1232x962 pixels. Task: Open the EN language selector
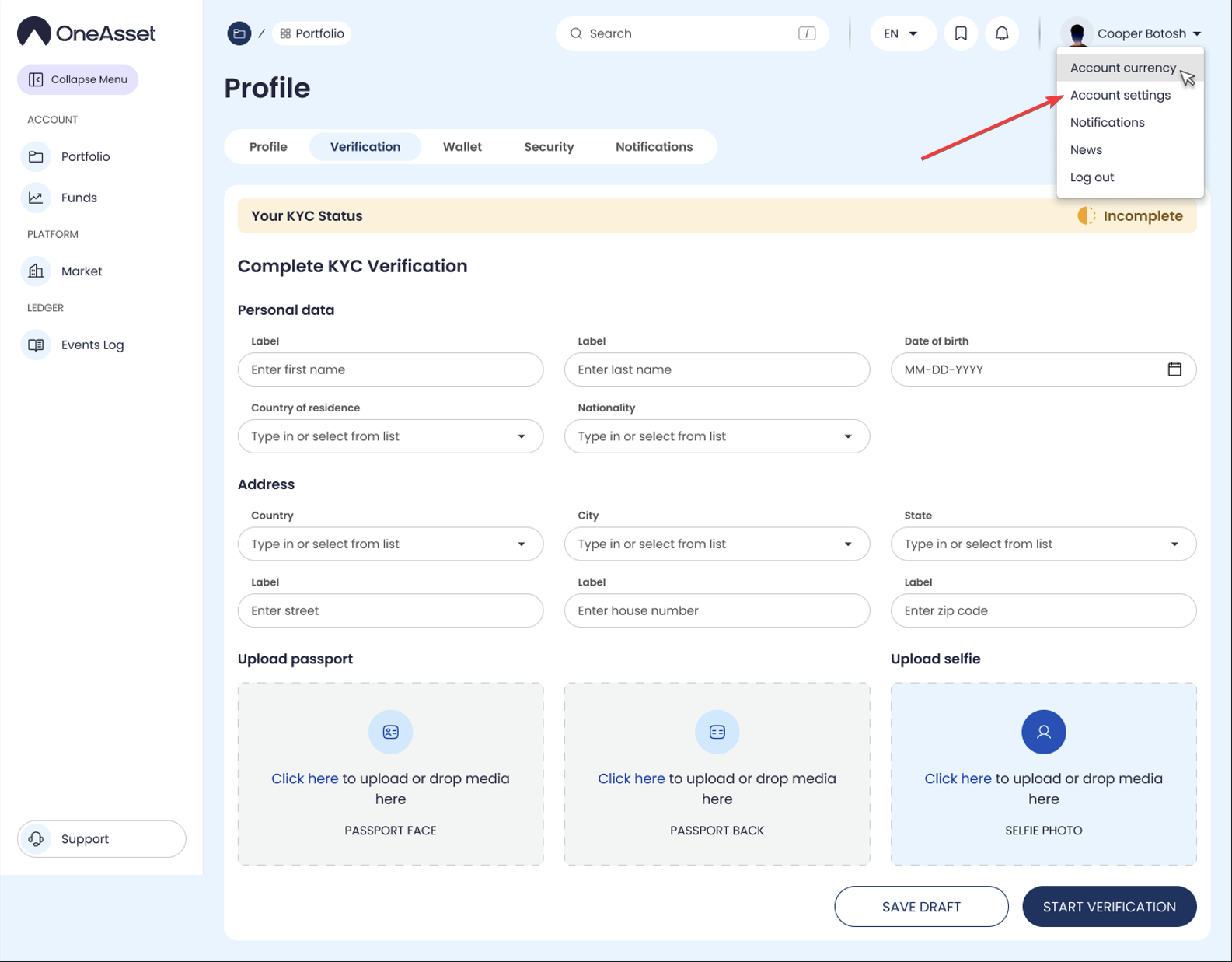point(900,33)
